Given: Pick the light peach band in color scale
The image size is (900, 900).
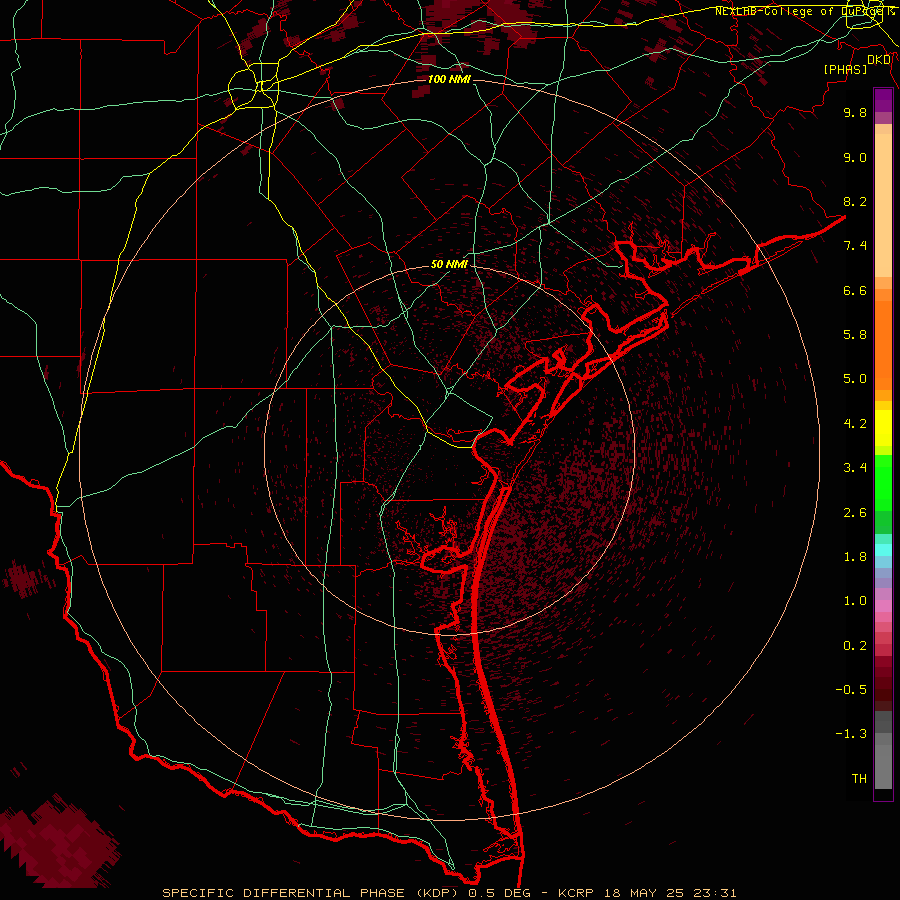Looking at the screenshot, I should tap(883, 205).
